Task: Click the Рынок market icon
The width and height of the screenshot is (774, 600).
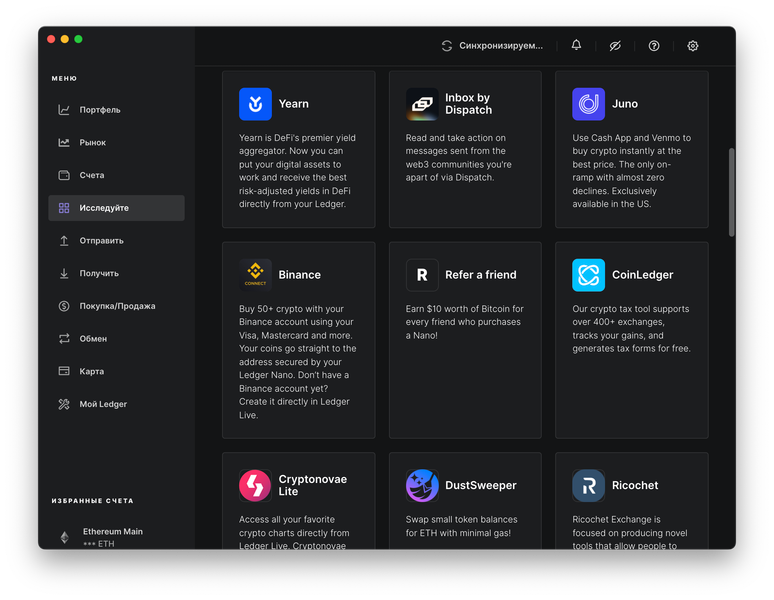Action: coord(64,142)
